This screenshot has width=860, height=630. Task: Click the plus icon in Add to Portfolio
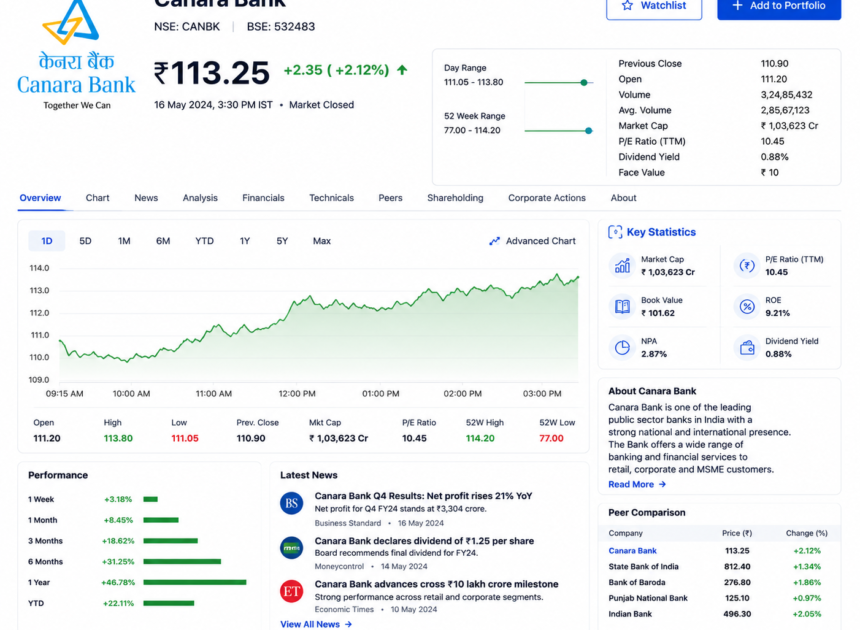point(737,5)
